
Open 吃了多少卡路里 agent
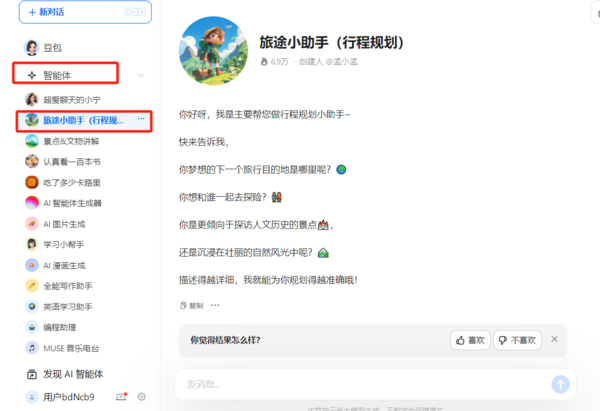click(x=72, y=183)
